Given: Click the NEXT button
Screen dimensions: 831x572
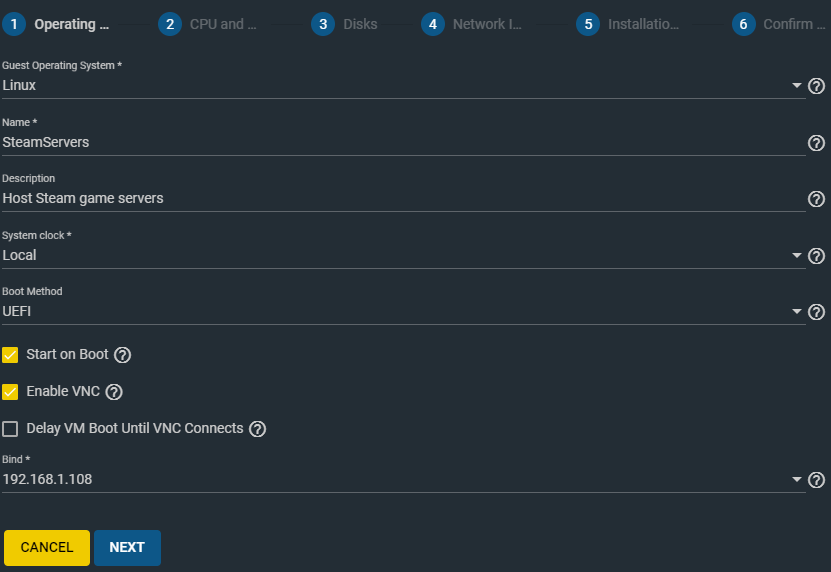Looking at the screenshot, I should [x=127, y=548].
